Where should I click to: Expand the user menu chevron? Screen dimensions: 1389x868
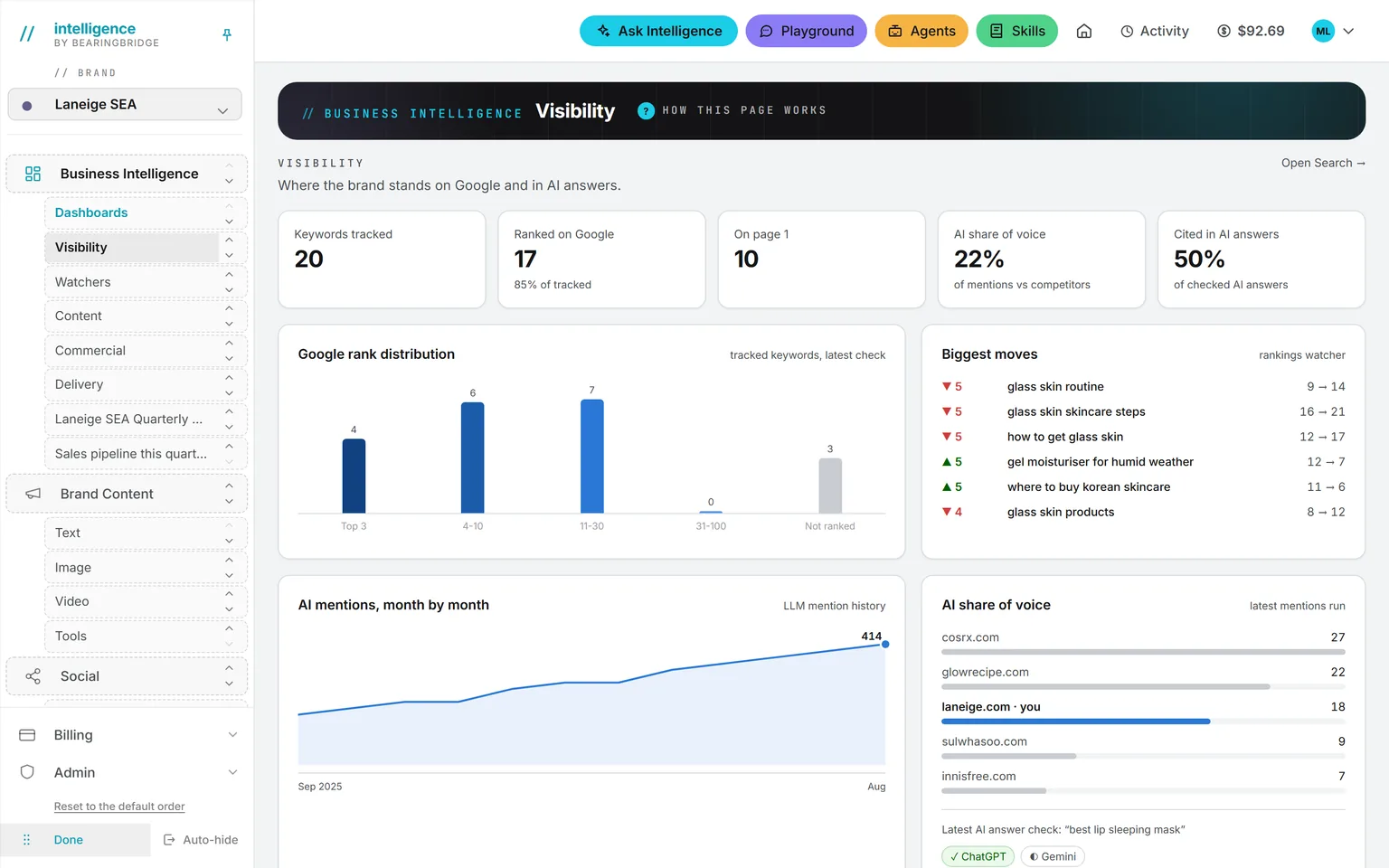(1348, 31)
